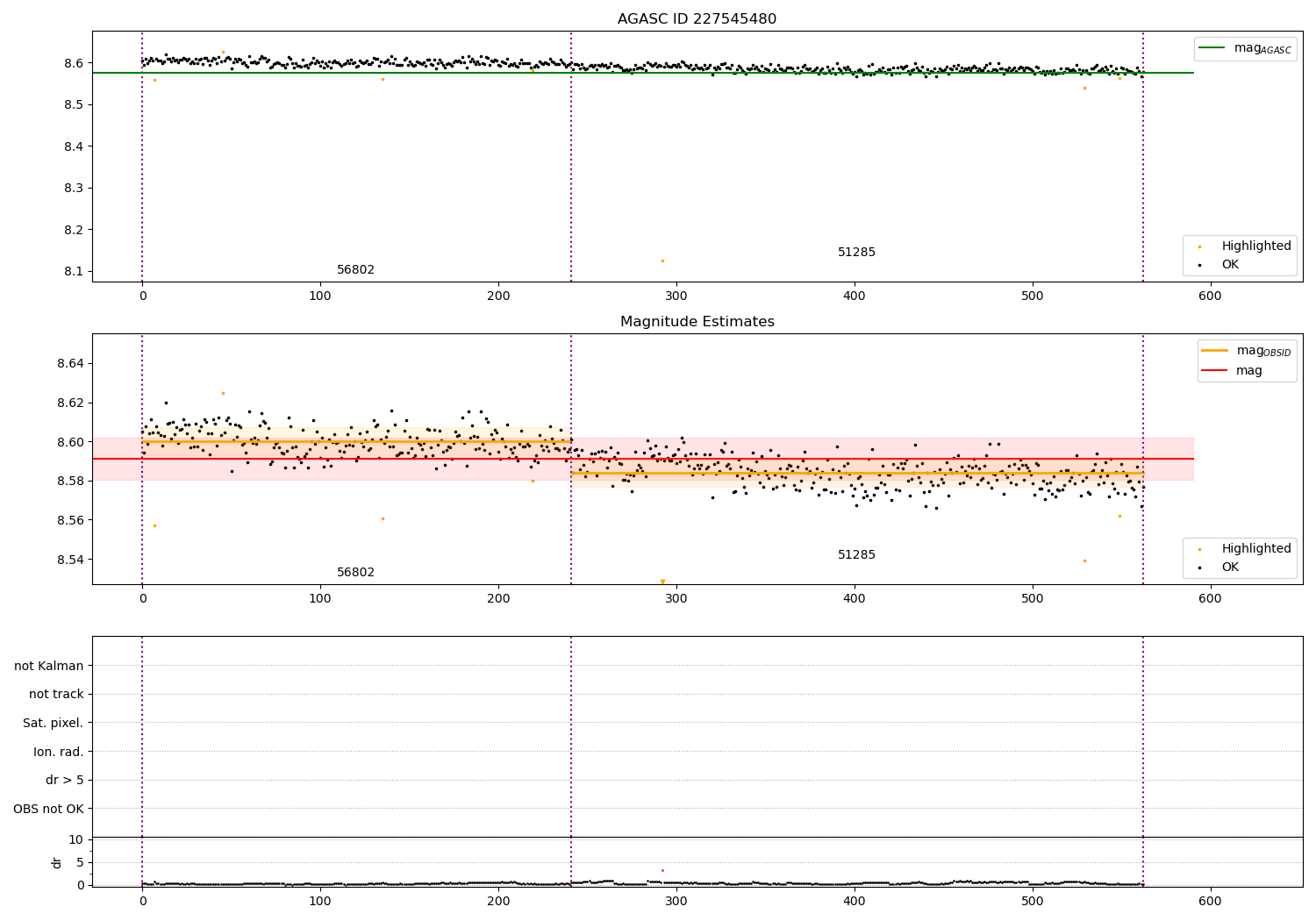Click the "not track" row label
Viewport: 1316px width, 921px height.
(56, 695)
